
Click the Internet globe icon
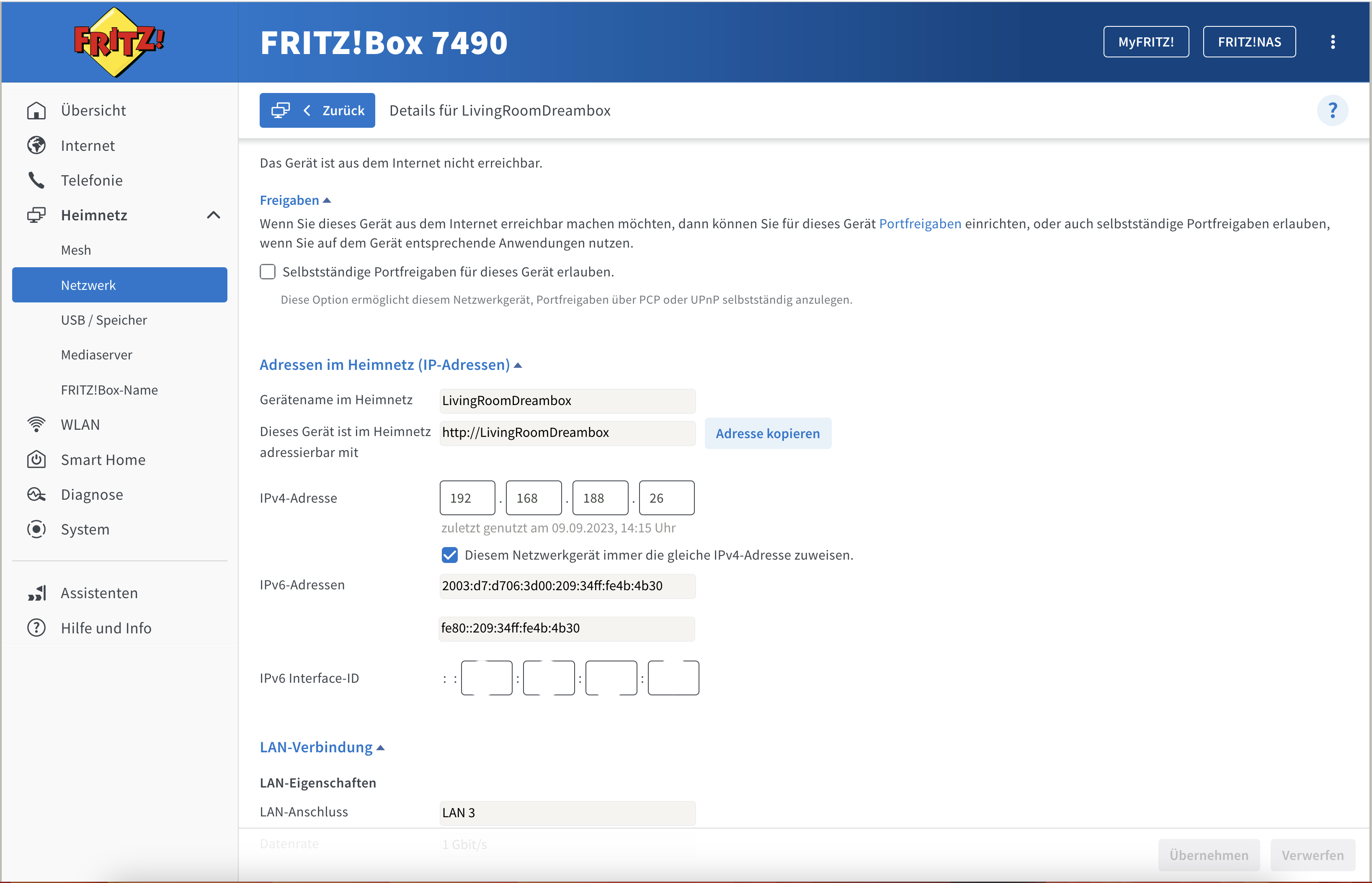click(x=36, y=146)
